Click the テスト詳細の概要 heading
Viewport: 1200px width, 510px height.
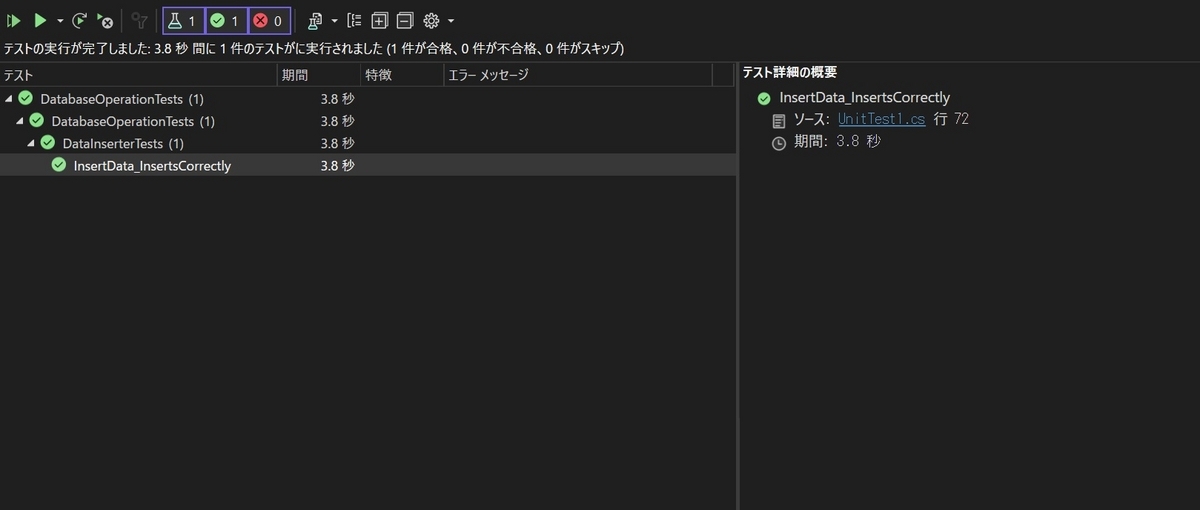(790, 72)
